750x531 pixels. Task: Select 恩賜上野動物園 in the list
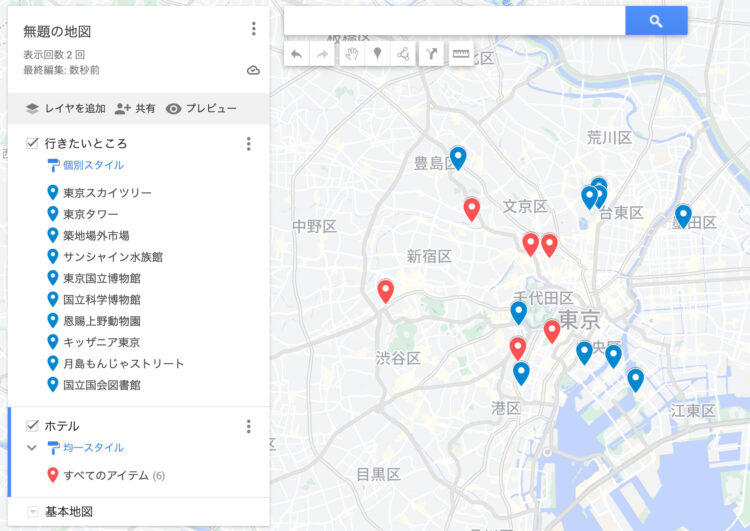pos(94,321)
